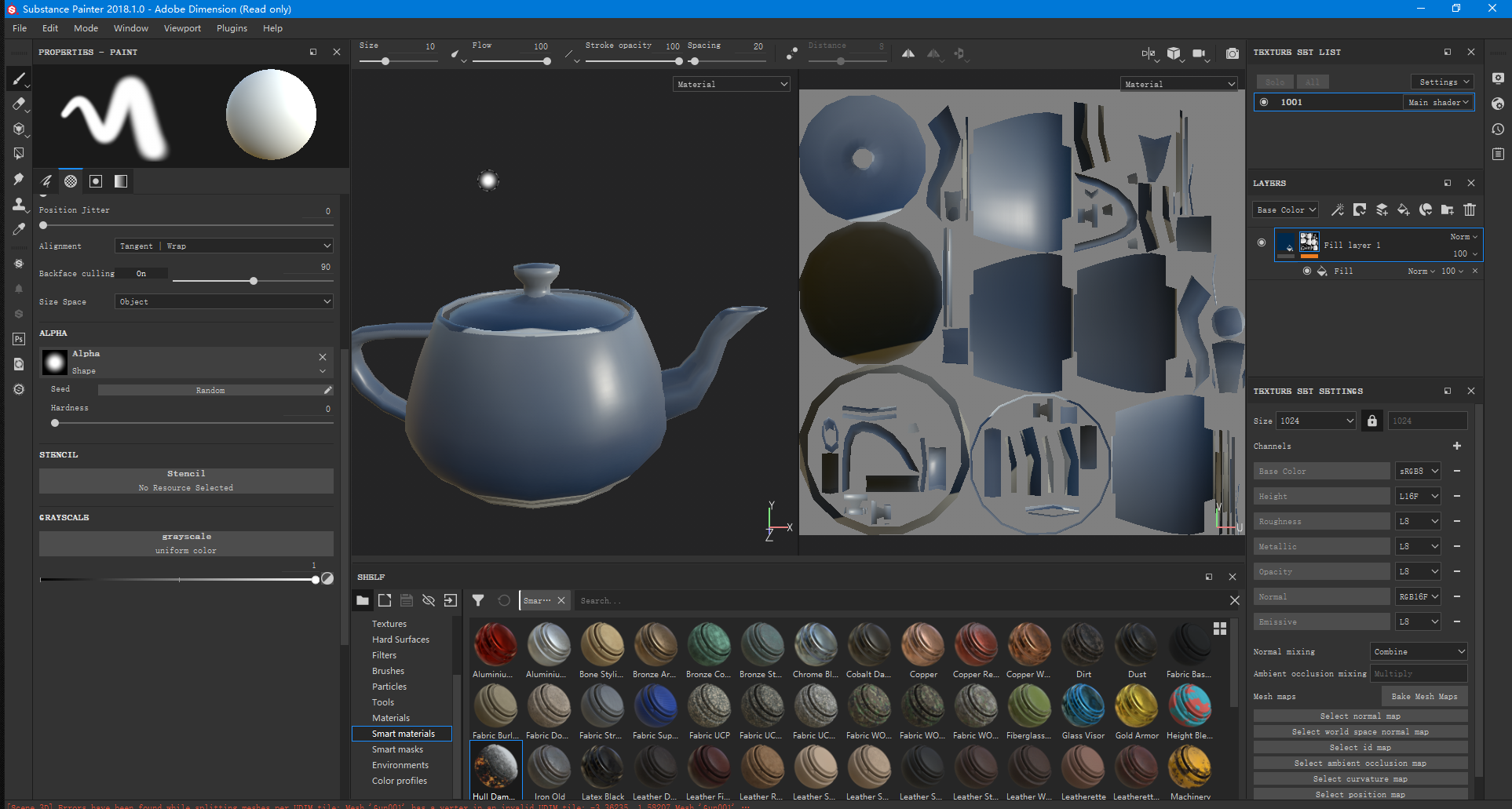Toggle Backface culling On

click(x=142, y=274)
